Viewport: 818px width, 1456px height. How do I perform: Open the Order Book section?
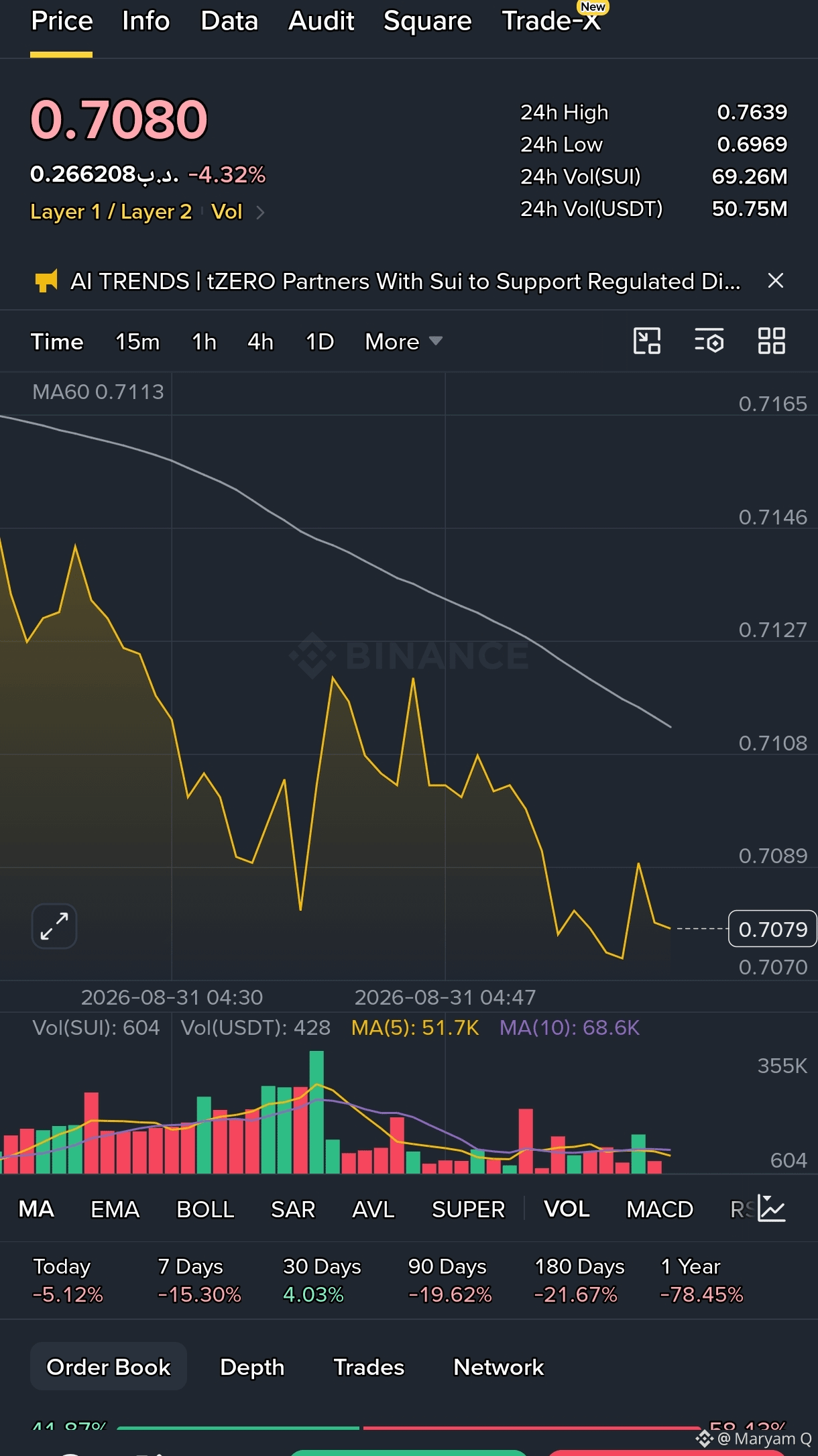(109, 1367)
